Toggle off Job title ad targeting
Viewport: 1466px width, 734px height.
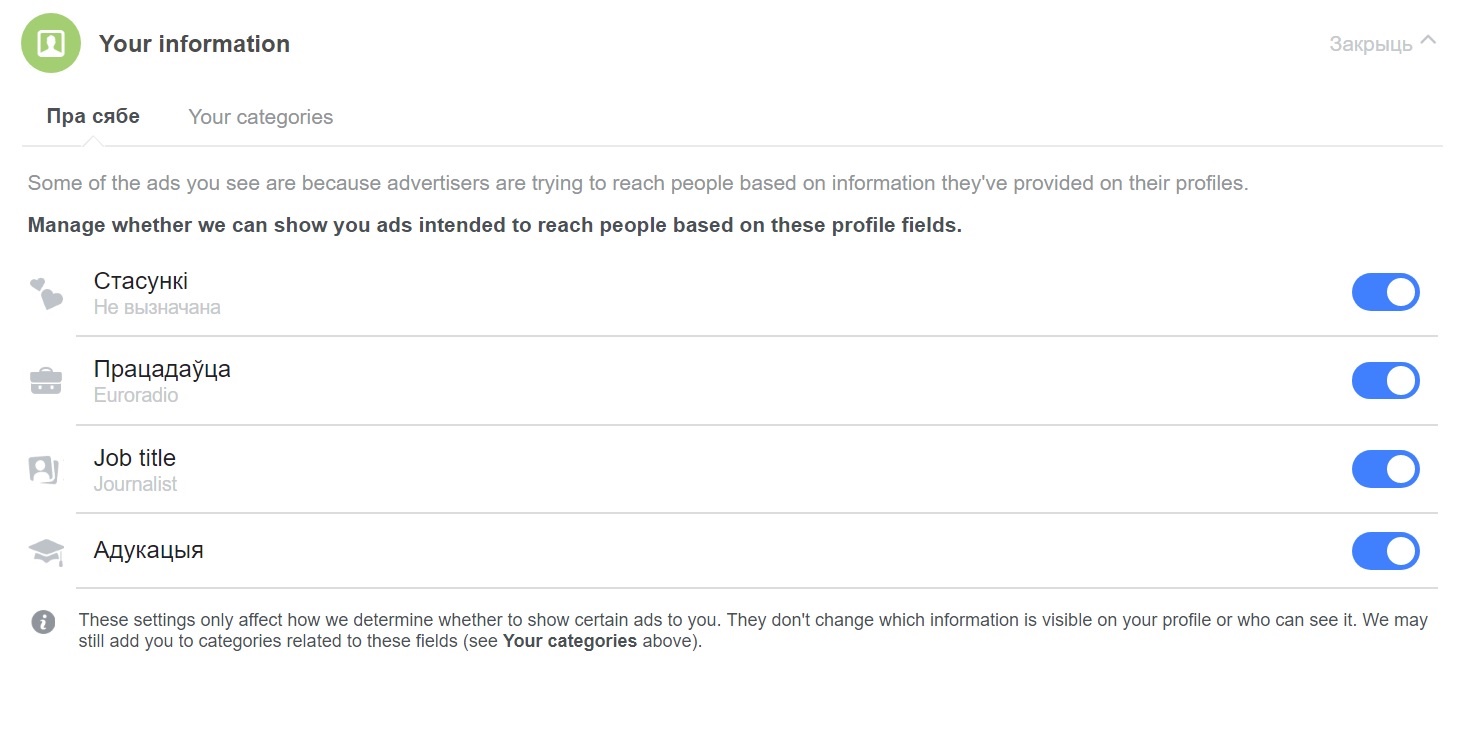[1385, 469]
